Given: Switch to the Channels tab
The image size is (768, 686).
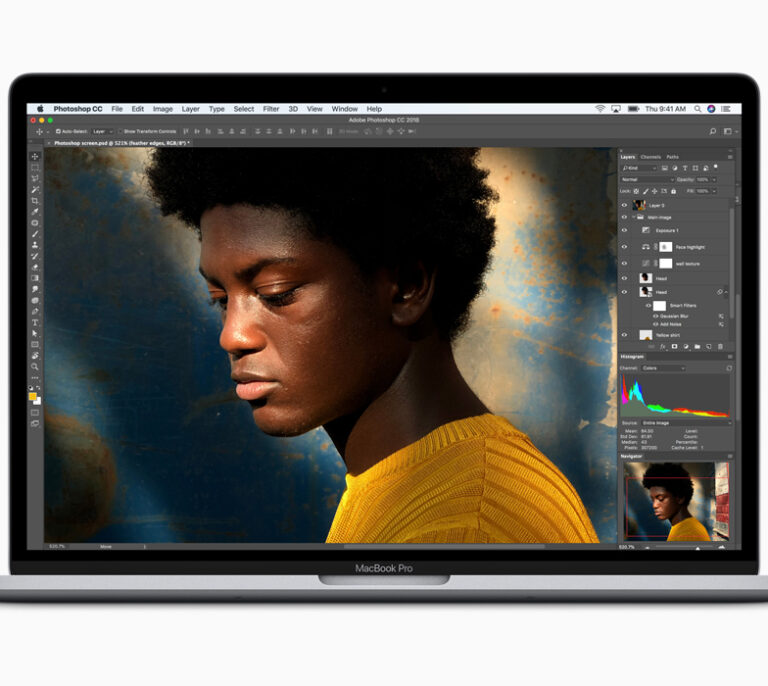Looking at the screenshot, I should point(651,157).
